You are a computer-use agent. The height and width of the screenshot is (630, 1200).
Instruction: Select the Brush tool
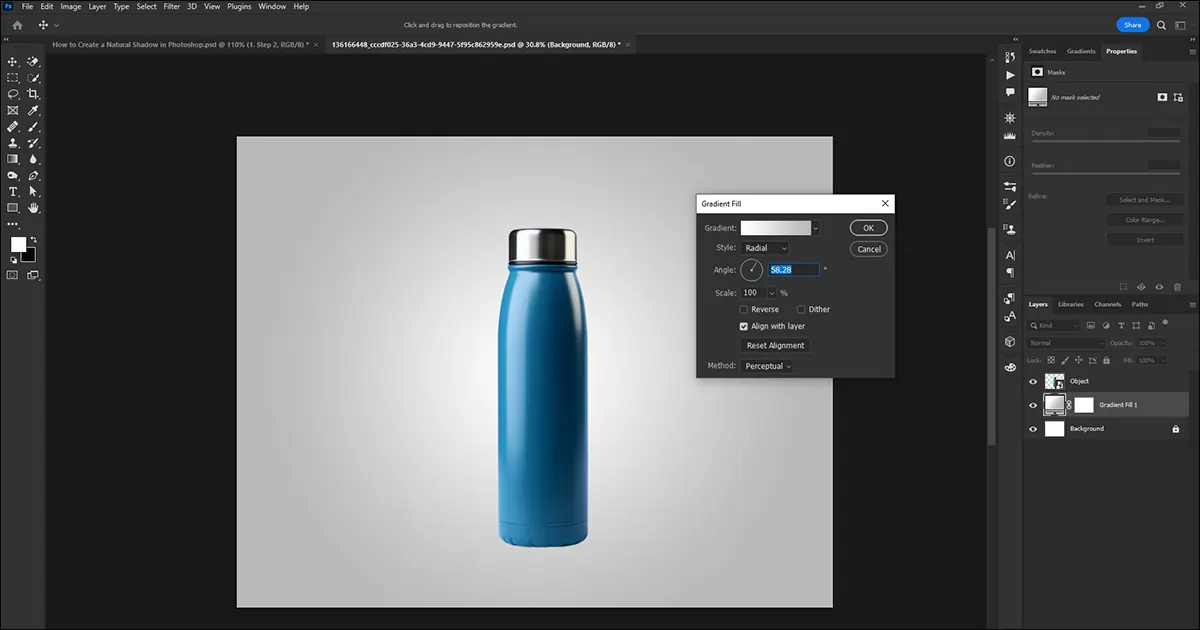(34, 126)
